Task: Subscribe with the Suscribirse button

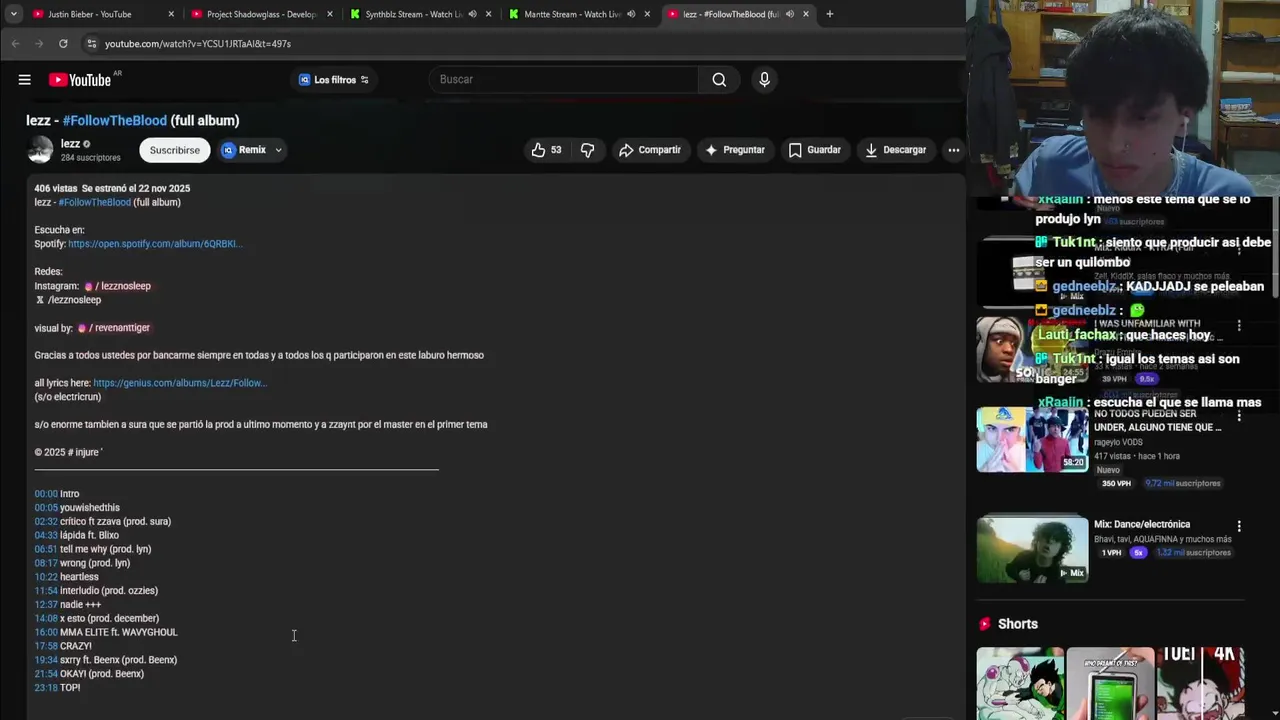Action: tap(175, 150)
